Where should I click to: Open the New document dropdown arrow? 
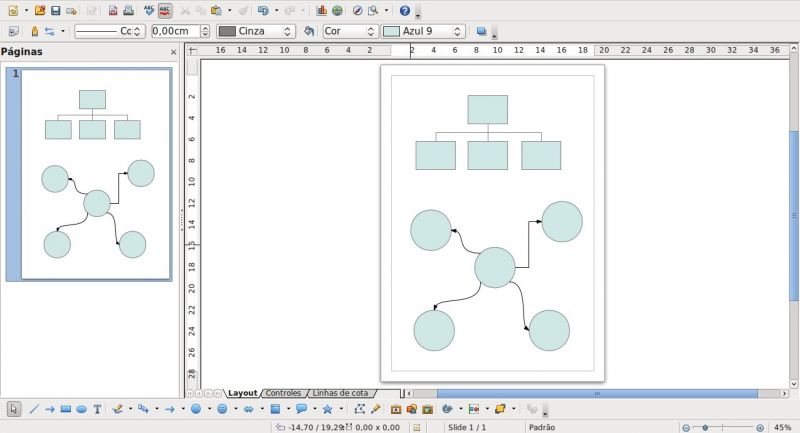(x=27, y=10)
